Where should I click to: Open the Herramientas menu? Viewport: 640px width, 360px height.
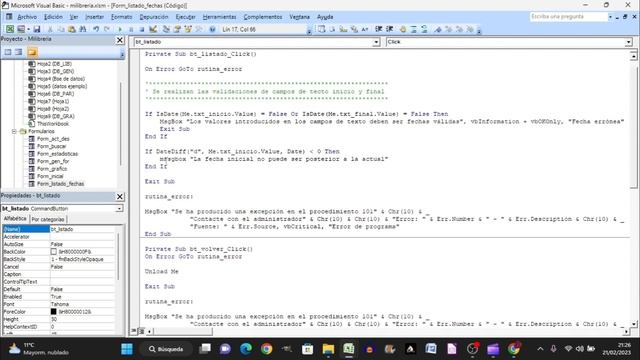(220, 17)
